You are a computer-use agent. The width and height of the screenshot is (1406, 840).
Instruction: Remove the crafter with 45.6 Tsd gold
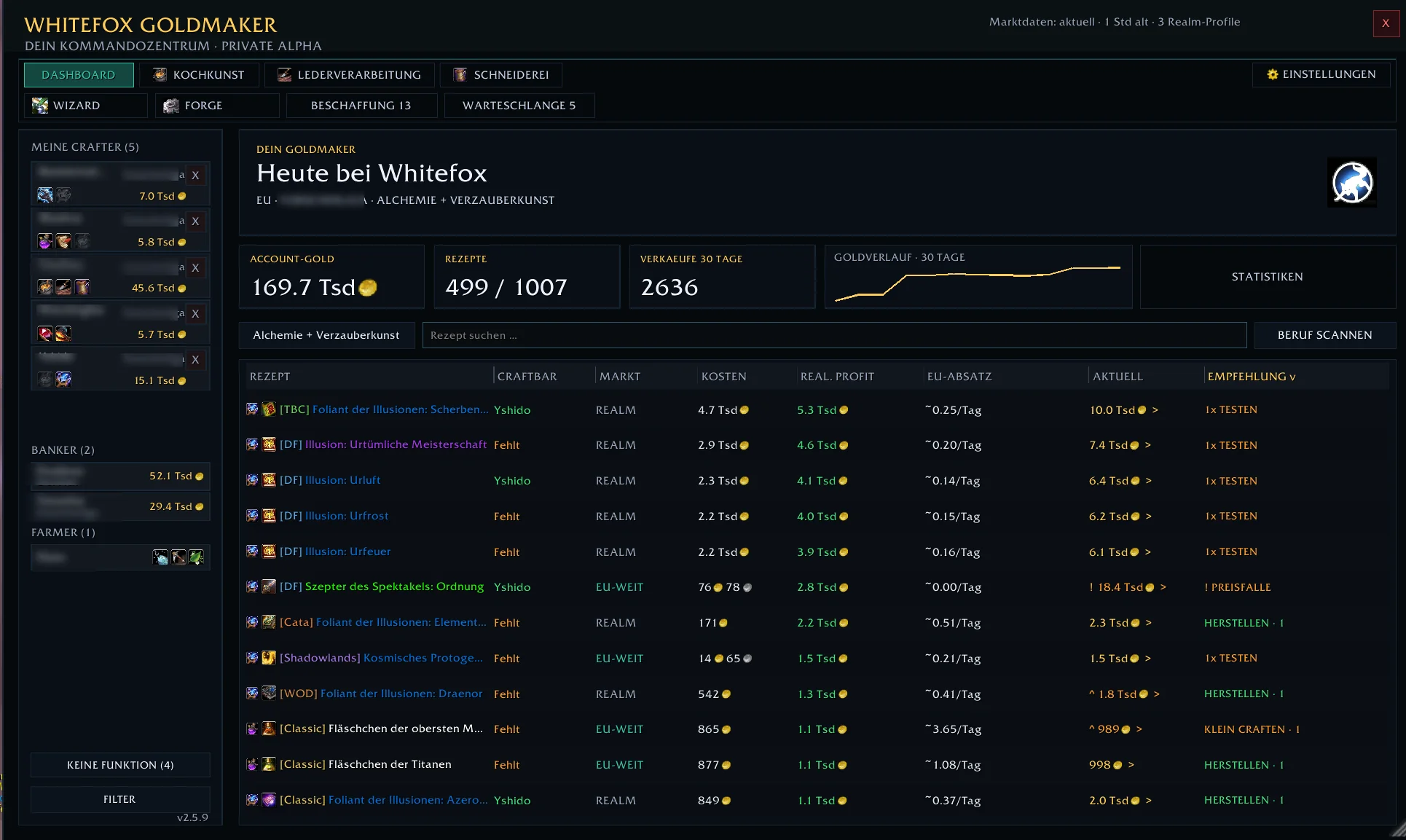195,267
